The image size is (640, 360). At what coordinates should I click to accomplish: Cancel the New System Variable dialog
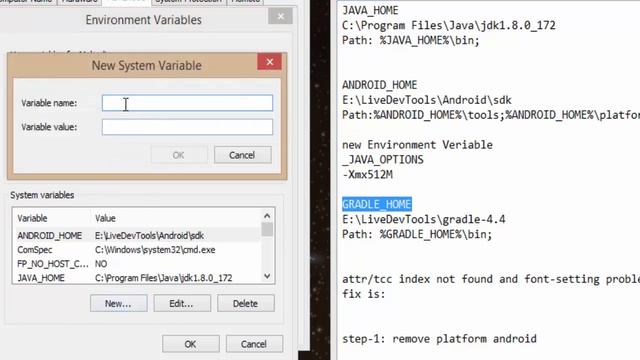coord(242,155)
